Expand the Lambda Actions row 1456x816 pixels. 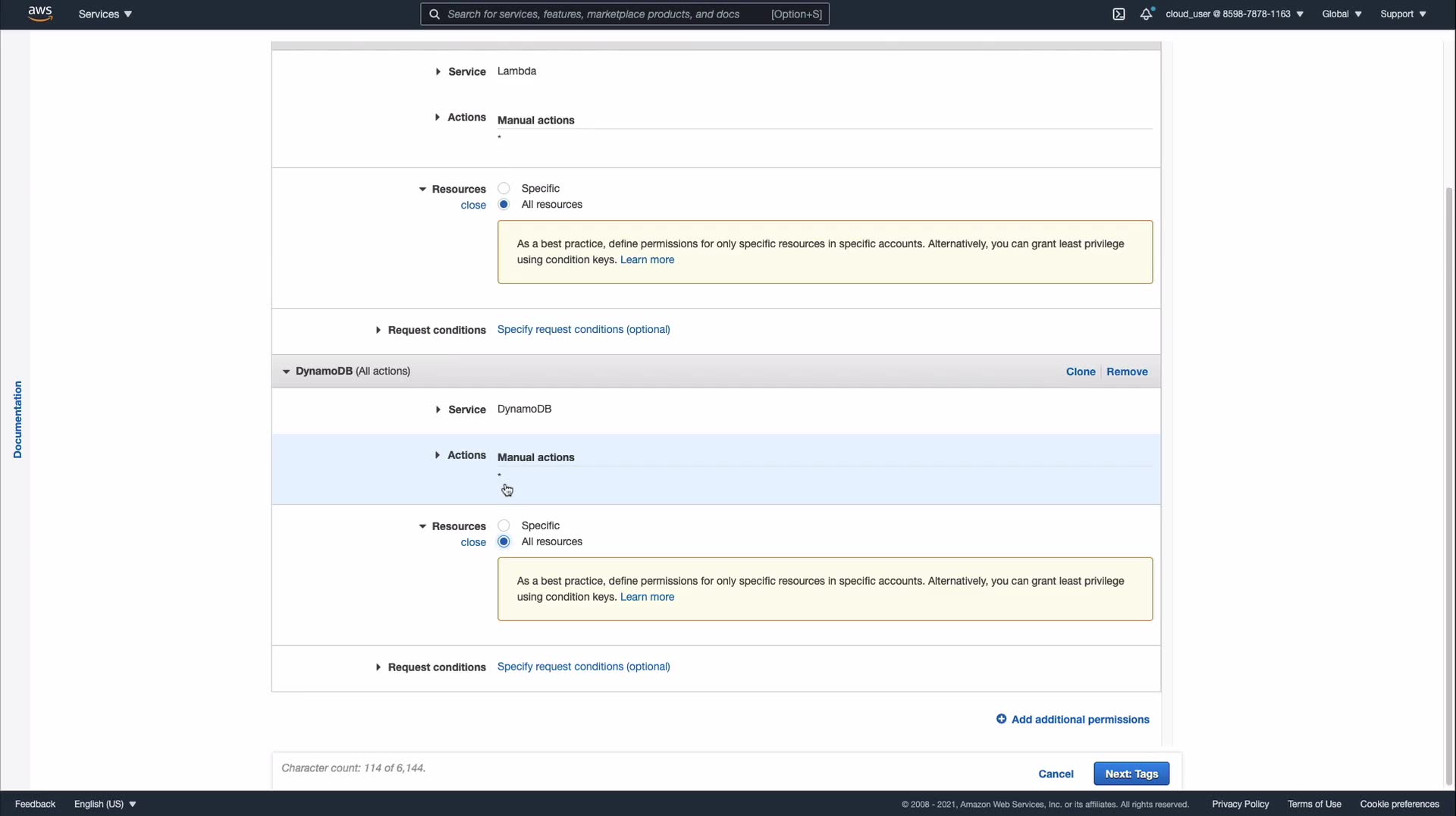pos(438,118)
